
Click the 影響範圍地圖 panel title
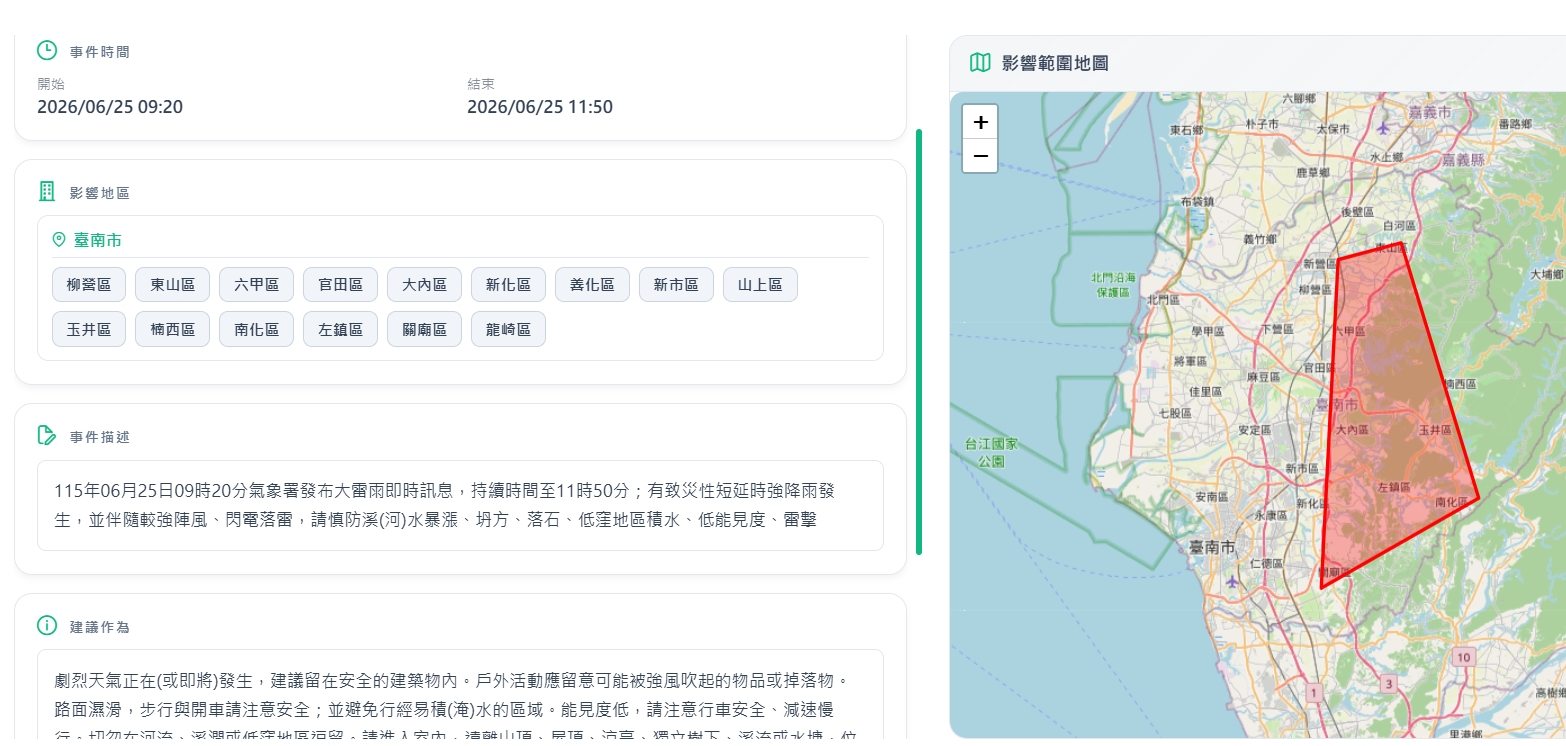pos(1055,63)
